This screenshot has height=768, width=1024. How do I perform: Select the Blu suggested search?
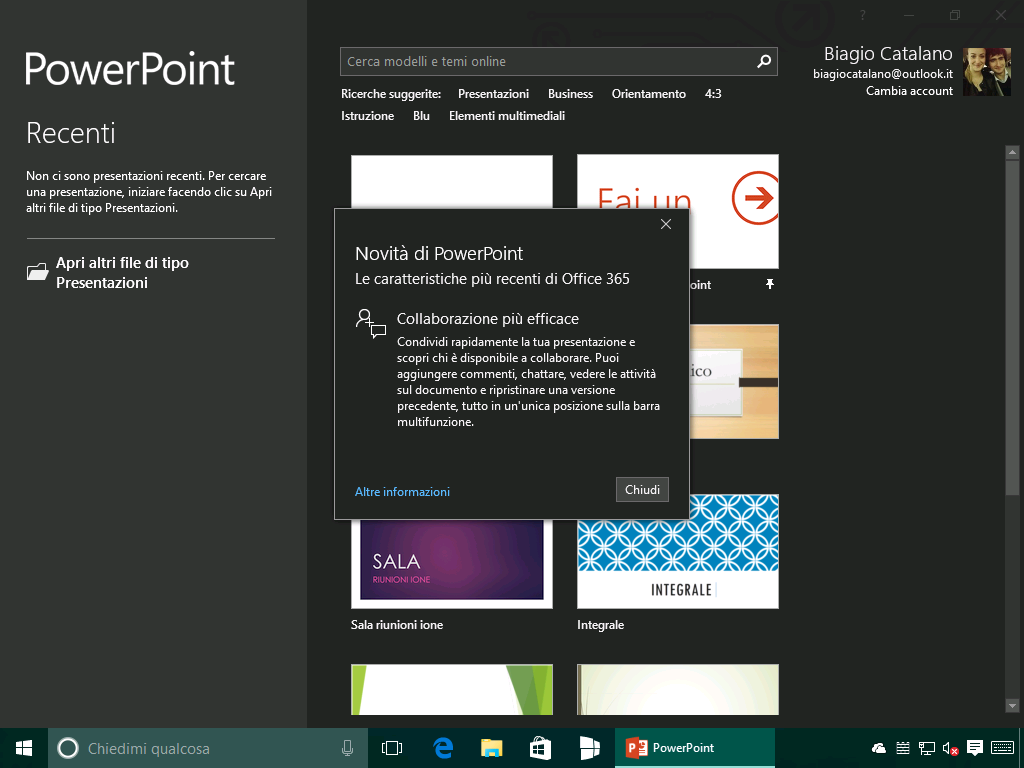coord(421,116)
